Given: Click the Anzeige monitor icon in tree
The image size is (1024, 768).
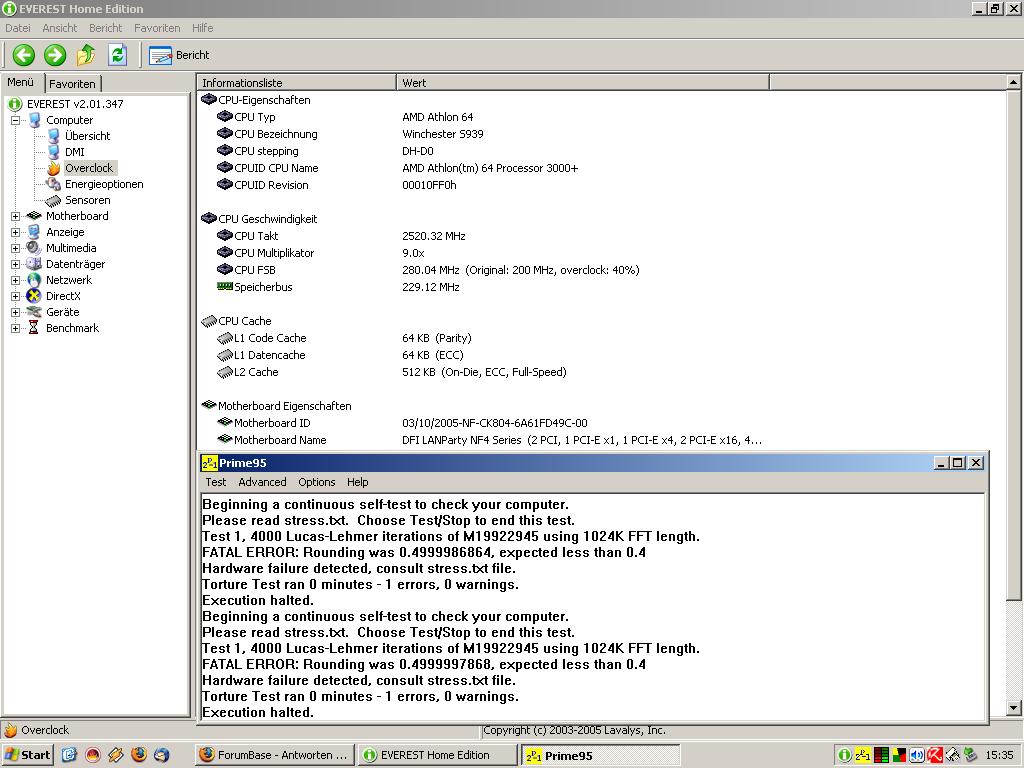Looking at the screenshot, I should [x=34, y=232].
